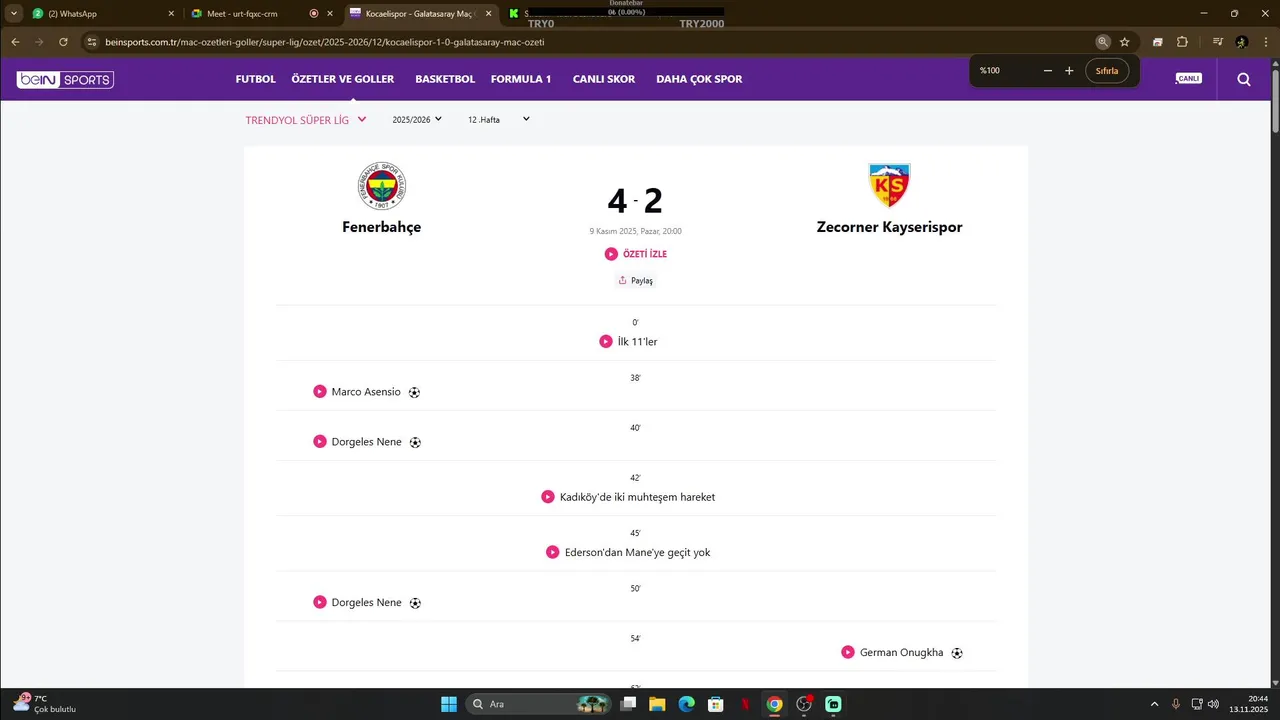1280x720 pixels.
Task: Bookmark the page with the star icon
Action: pyautogui.click(x=1124, y=42)
